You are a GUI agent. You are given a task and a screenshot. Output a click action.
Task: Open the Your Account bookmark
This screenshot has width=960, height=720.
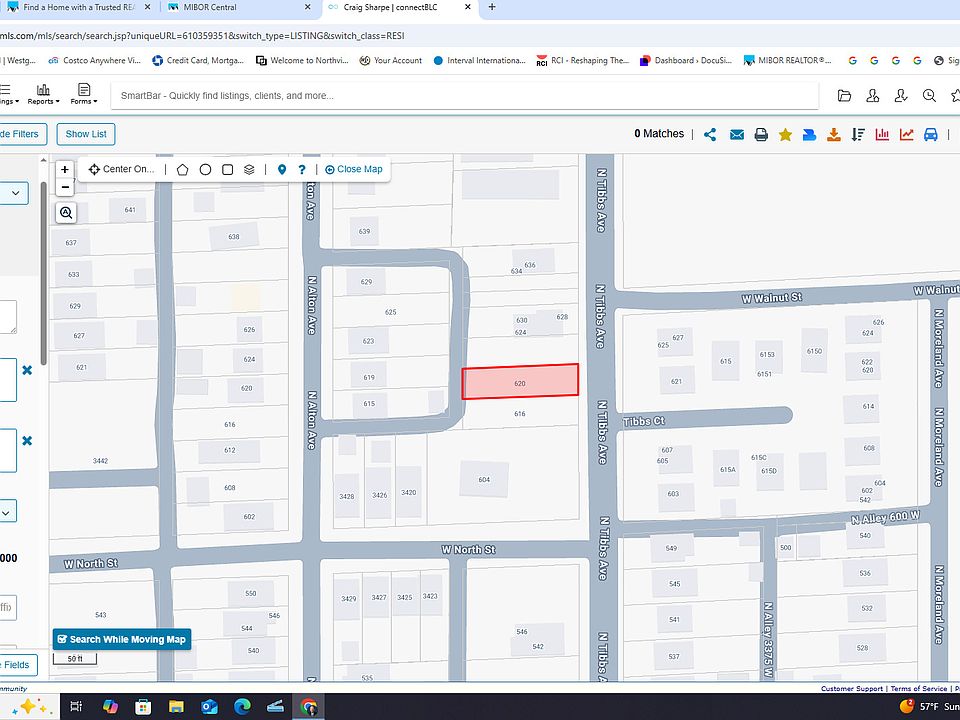tap(391, 61)
